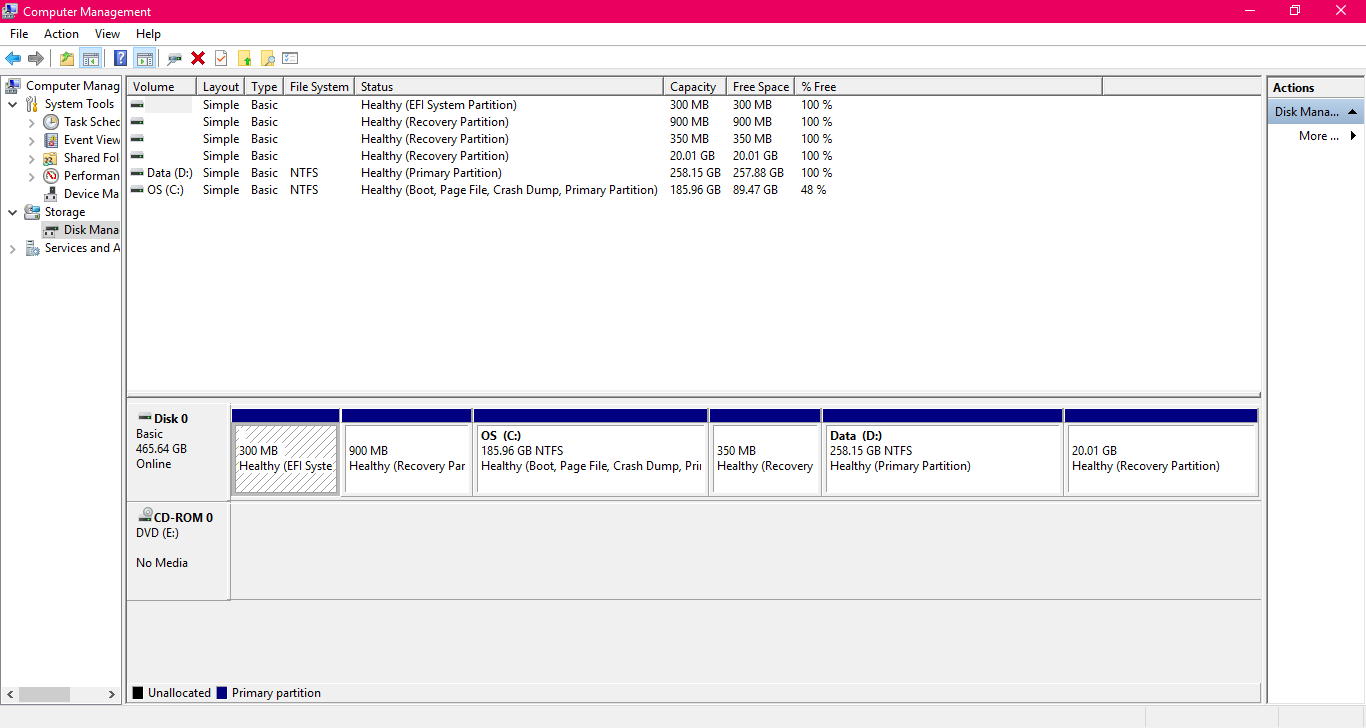Expand the Shared Folders tree node
Viewport: 1366px width, 728px height.
click(31, 158)
